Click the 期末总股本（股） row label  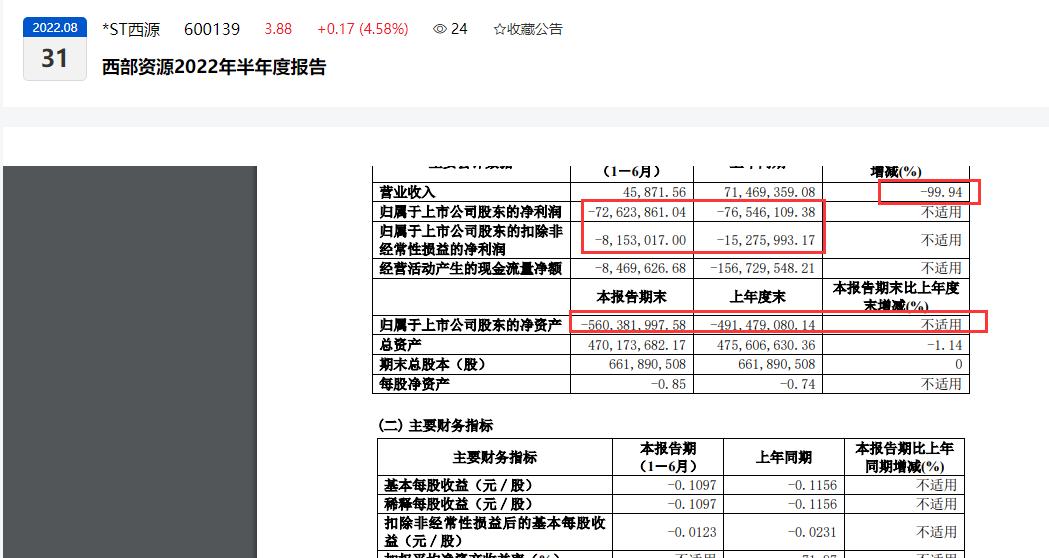tap(432, 364)
